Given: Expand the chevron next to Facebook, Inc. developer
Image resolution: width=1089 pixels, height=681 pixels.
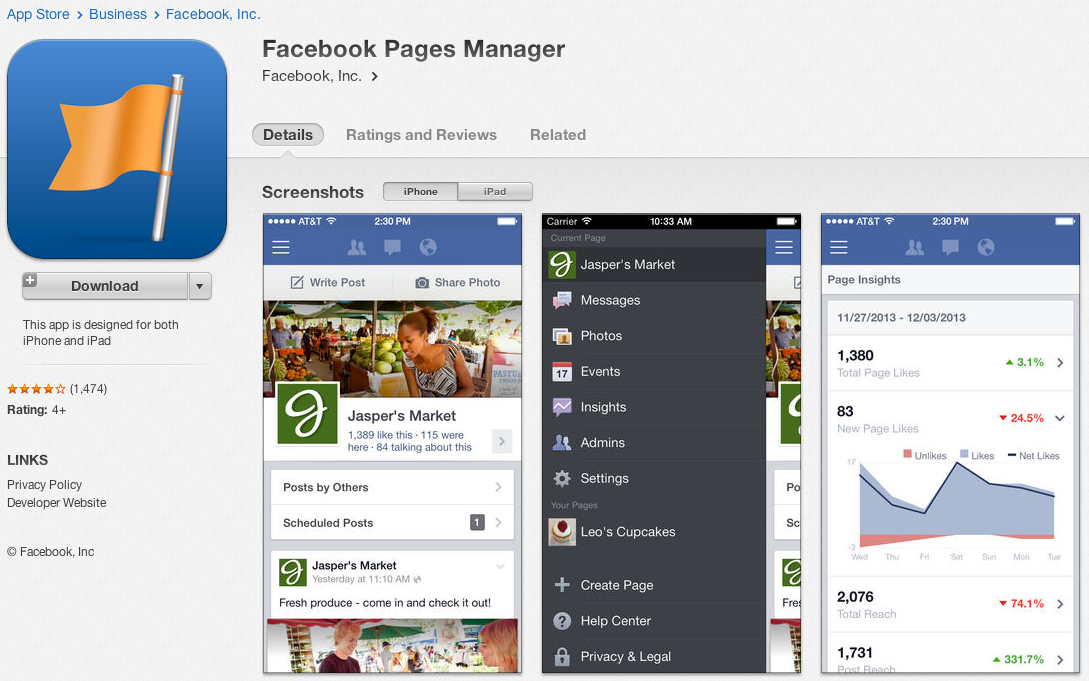Looking at the screenshot, I should pos(375,76).
